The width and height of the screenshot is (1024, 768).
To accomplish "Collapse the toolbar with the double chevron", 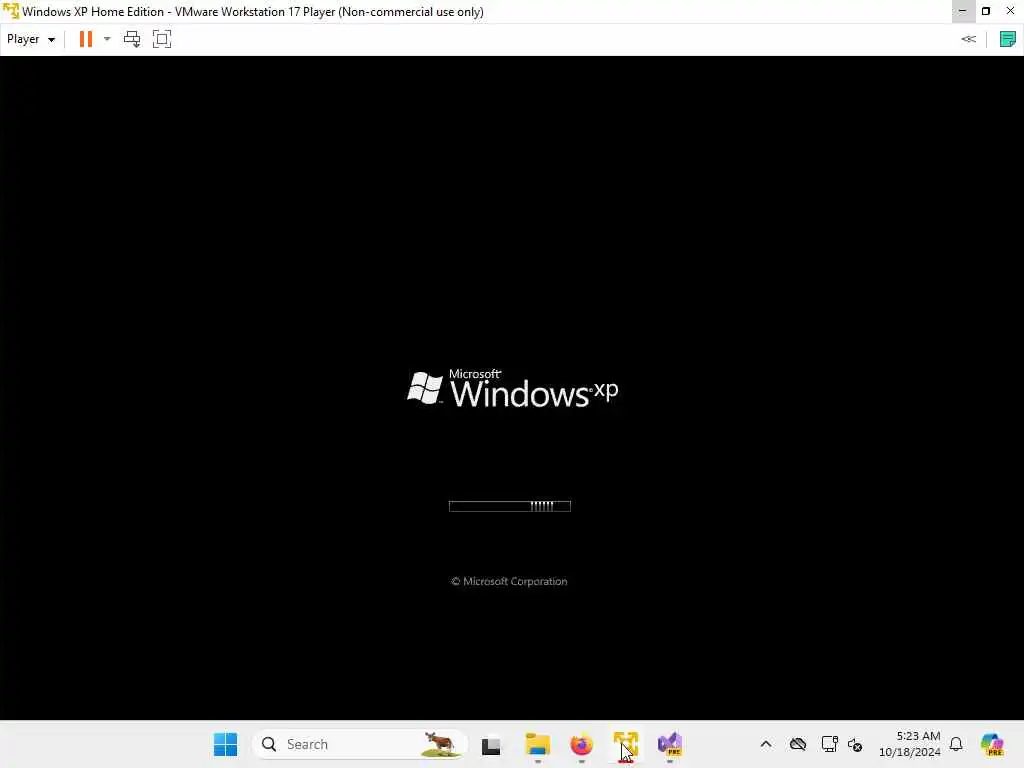I will 968,39.
